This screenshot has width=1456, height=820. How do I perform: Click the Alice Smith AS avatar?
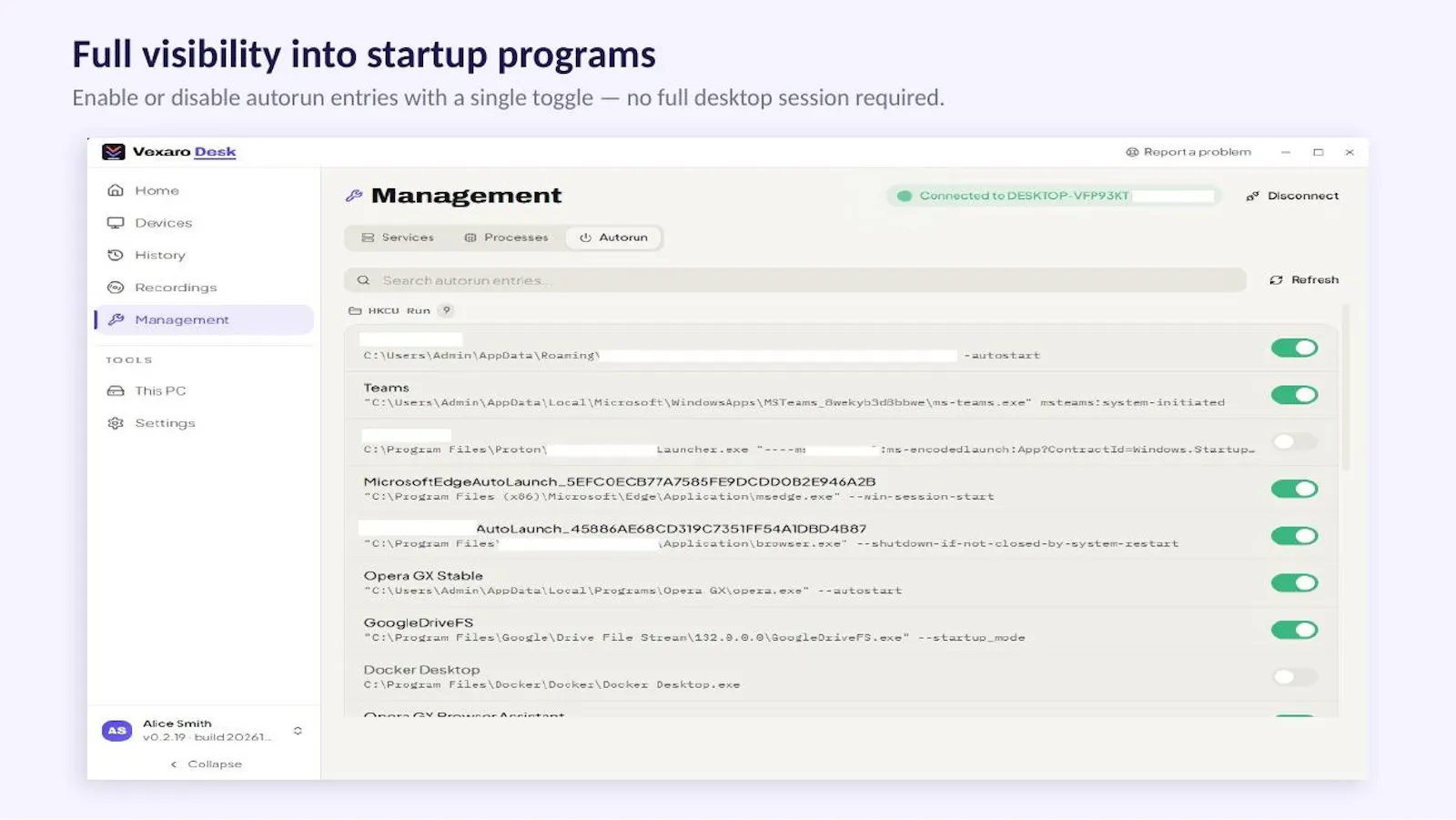[x=116, y=730]
